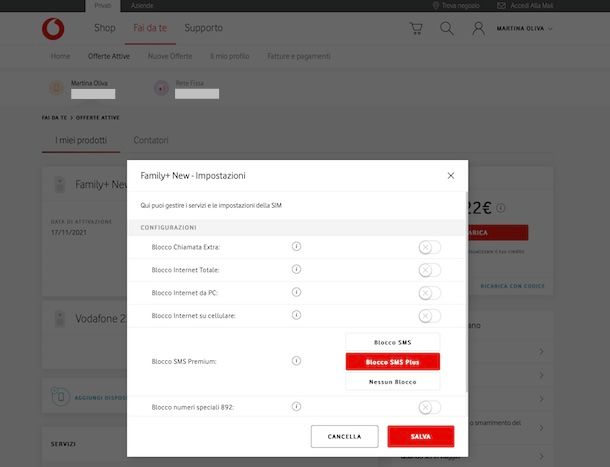
Task: Click the search magnifier icon
Action: point(447,28)
